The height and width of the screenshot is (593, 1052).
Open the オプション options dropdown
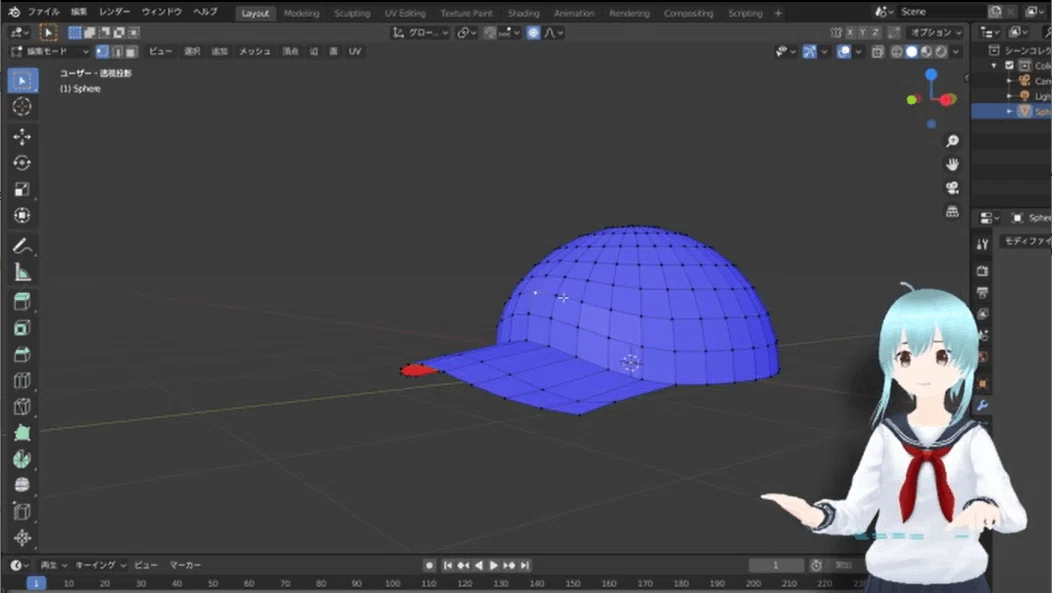936,32
